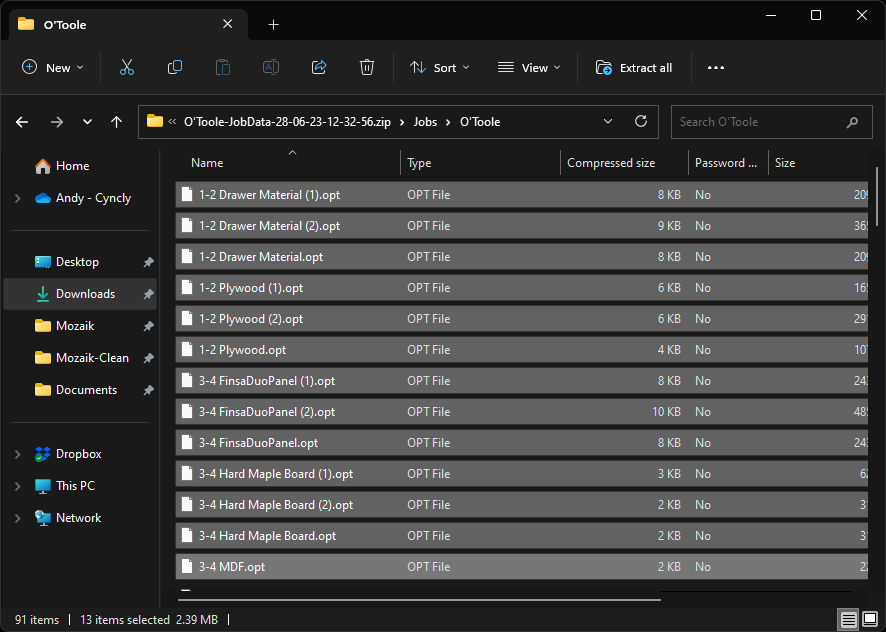Image resolution: width=886 pixels, height=632 pixels.
Task: Switch to details view layout icon
Action: coord(848,620)
